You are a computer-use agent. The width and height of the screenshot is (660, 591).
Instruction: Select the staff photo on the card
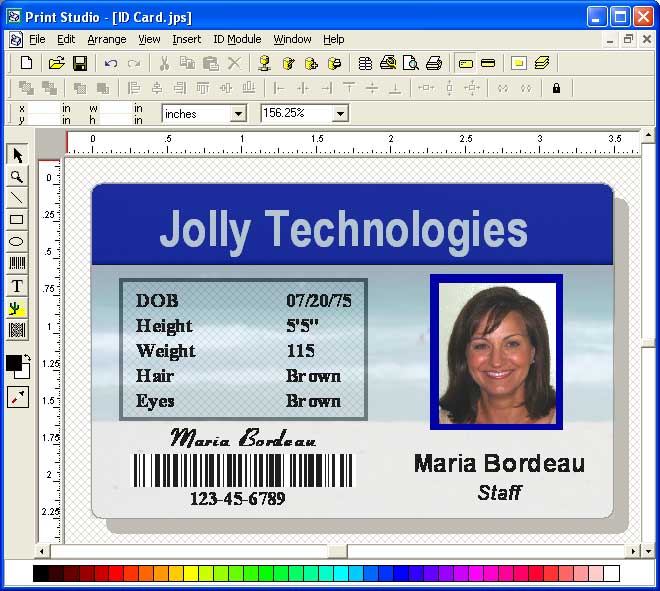coord(497,352)
